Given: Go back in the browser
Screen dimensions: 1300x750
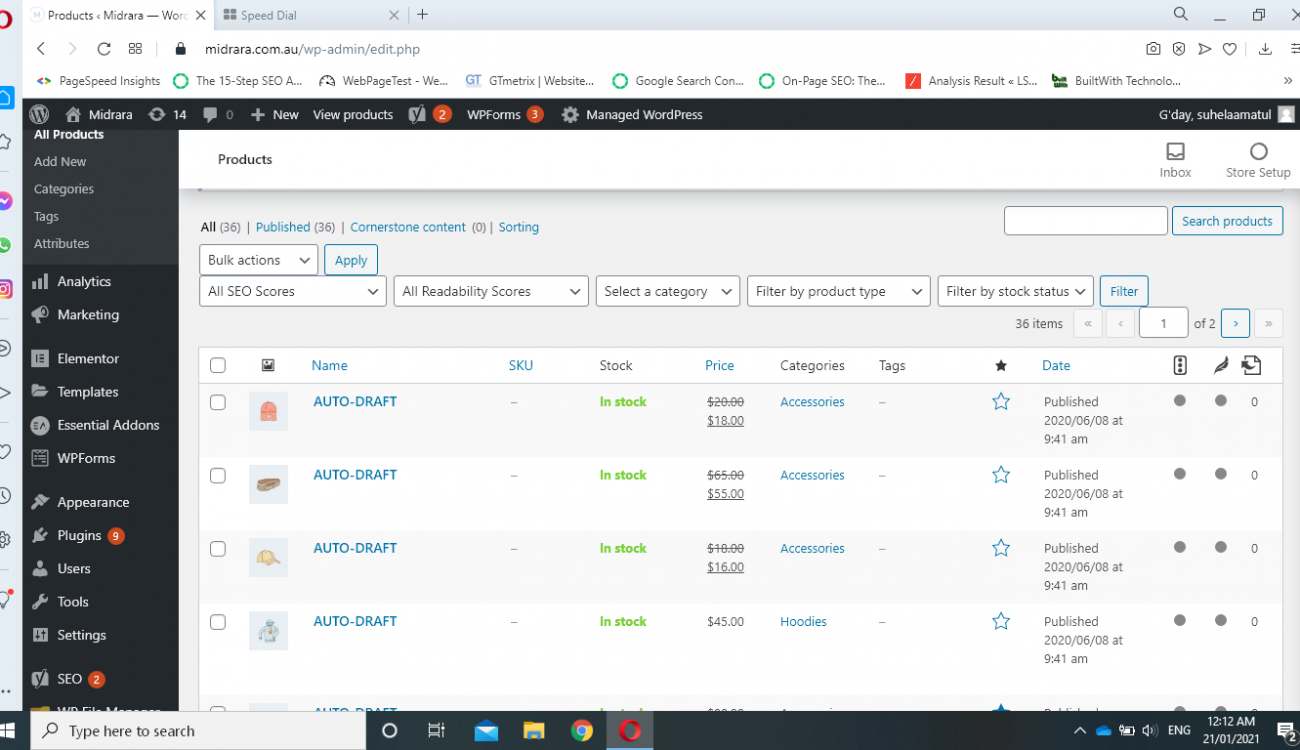Looking at the screenshot, I should (x=41, y=49).
